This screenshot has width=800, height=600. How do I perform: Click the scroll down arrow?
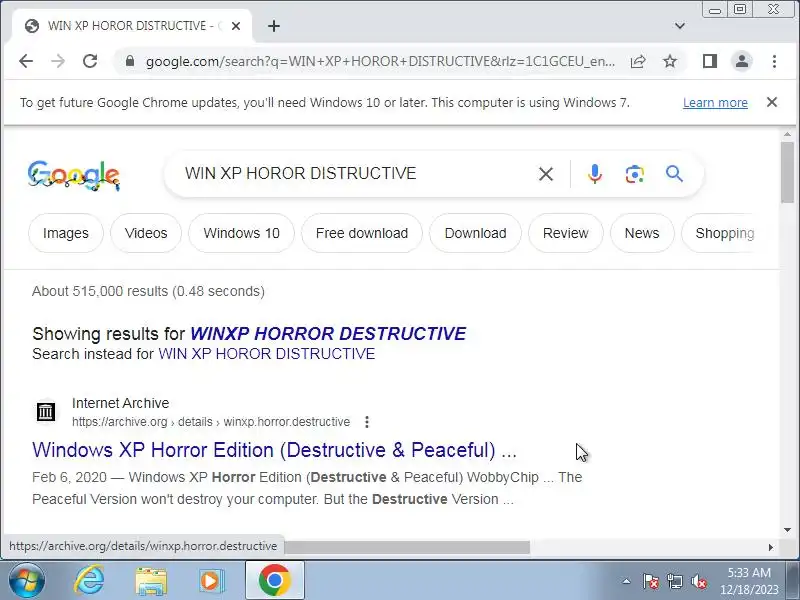pos(787,530)
